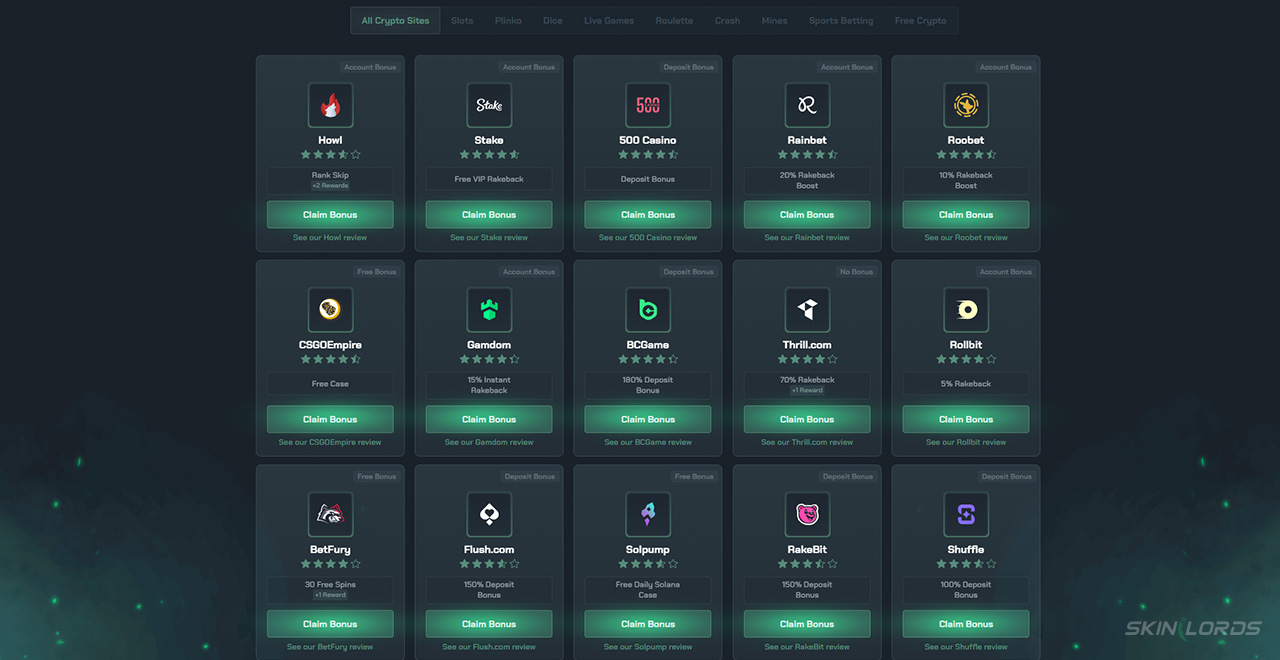Claim the BetFury bonus

[x=330, y=624]
